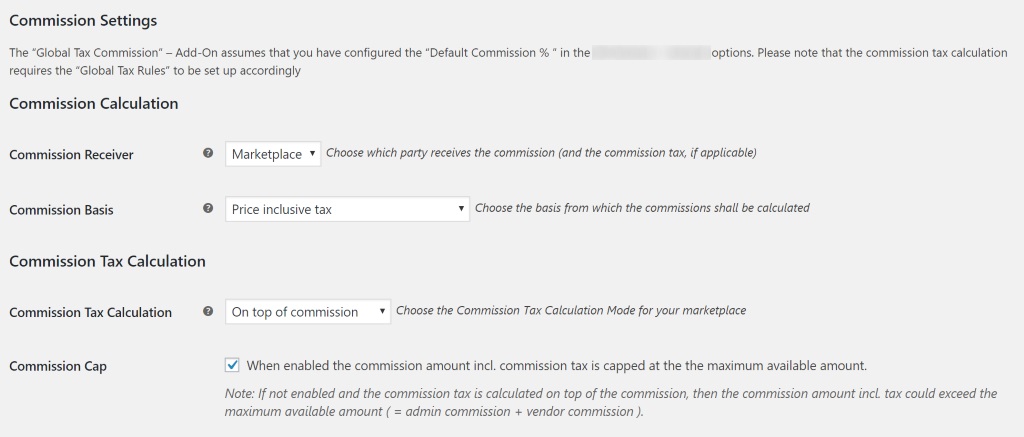Open the help tooltip icon for Commission Receiver
The image size is (1024, 437).
[208, 154]
